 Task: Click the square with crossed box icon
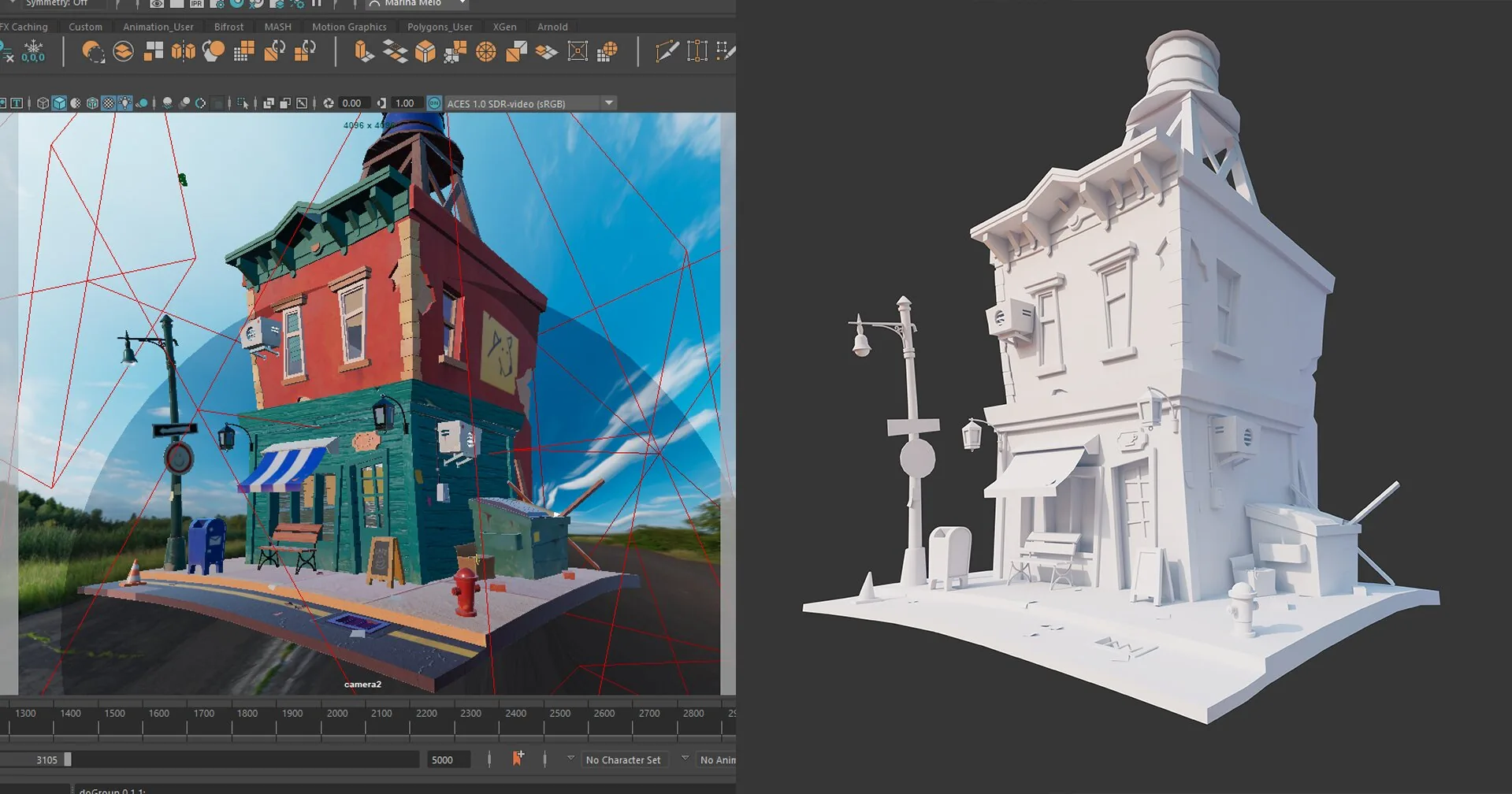coord(578,52)
